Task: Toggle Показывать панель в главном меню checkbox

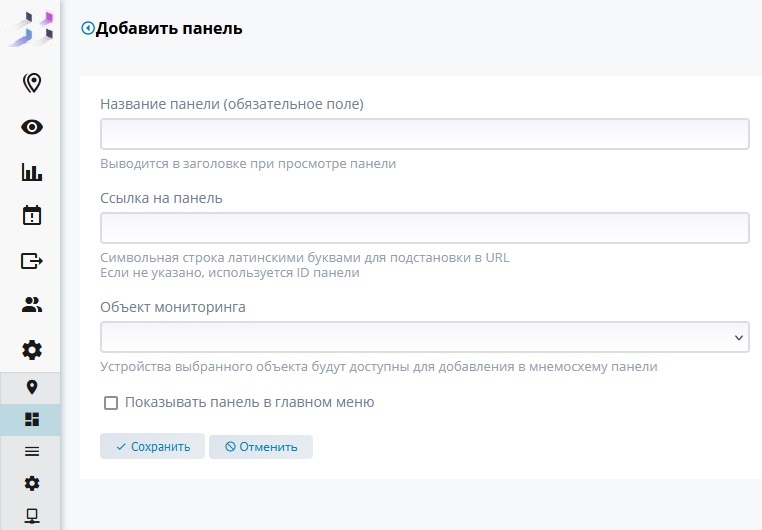Action: click(x=111, y=403)
